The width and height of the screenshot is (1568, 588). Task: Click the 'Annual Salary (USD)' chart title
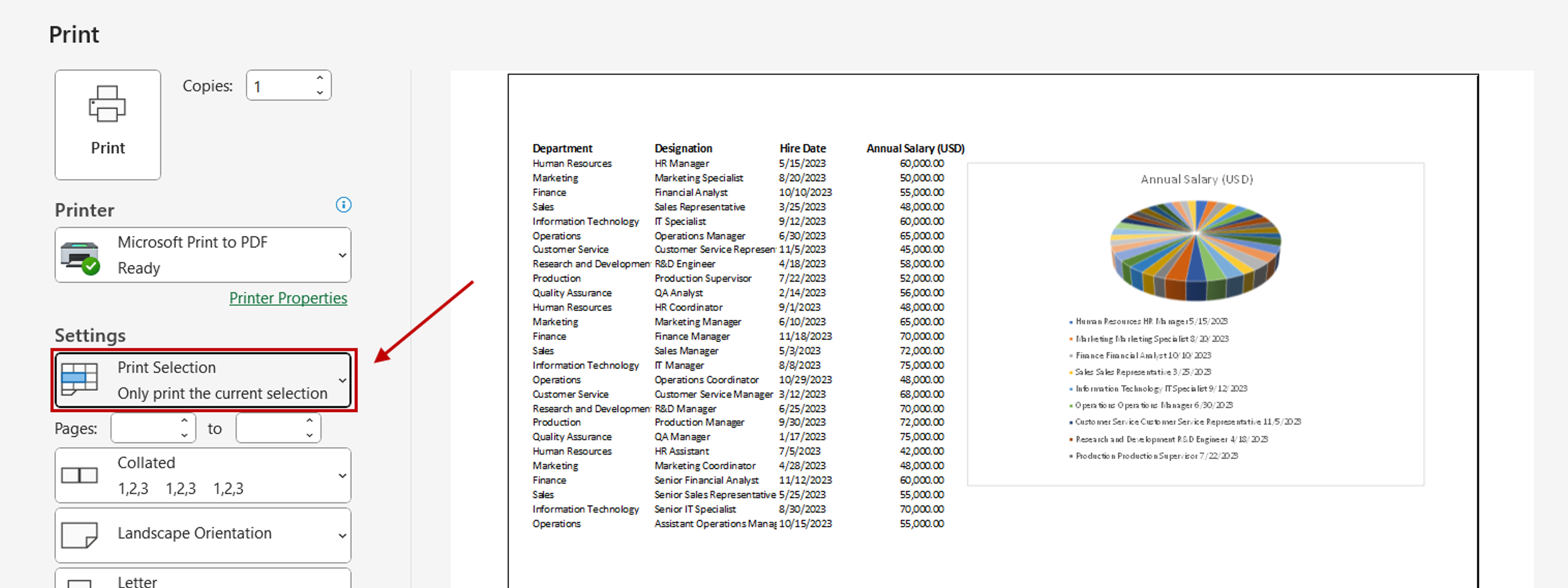(x=1197, y=179)
